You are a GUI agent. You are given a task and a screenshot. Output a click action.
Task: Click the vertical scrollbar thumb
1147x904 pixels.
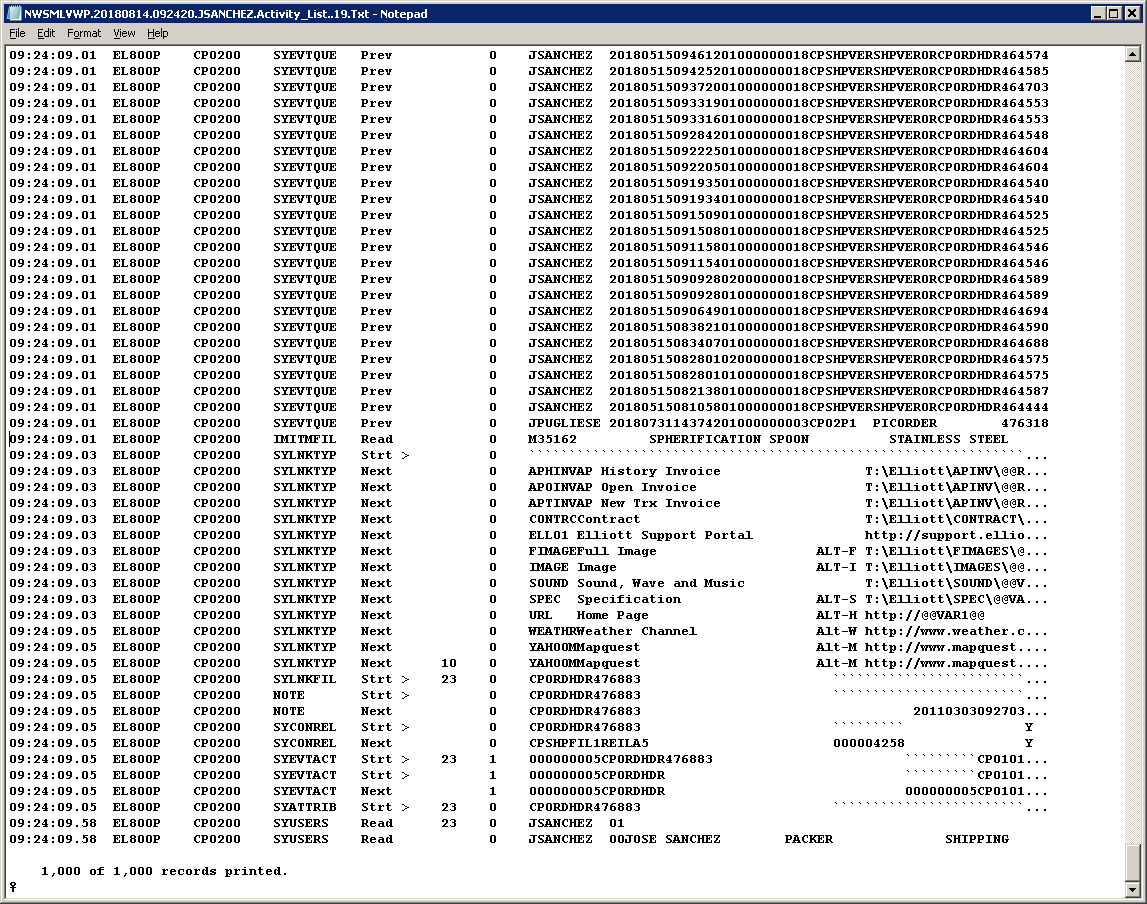(1132, 863)
